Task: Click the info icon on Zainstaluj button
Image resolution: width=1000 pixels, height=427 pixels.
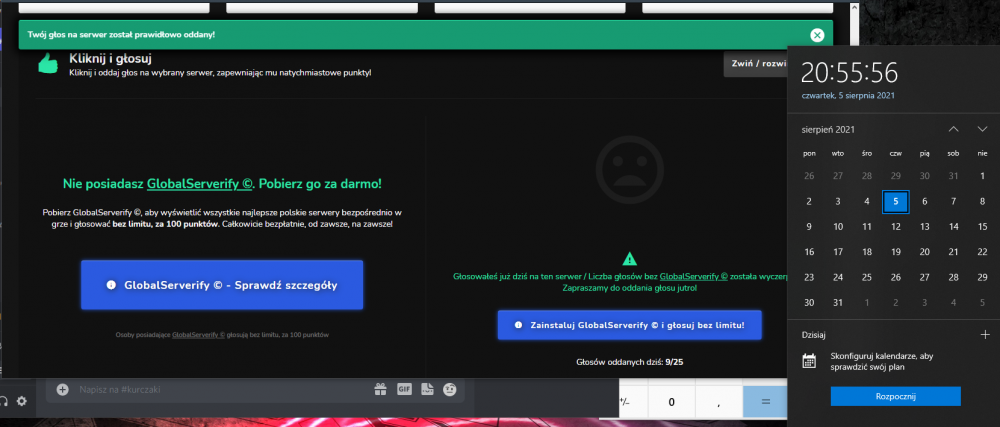Action: (x=518, y=325)
